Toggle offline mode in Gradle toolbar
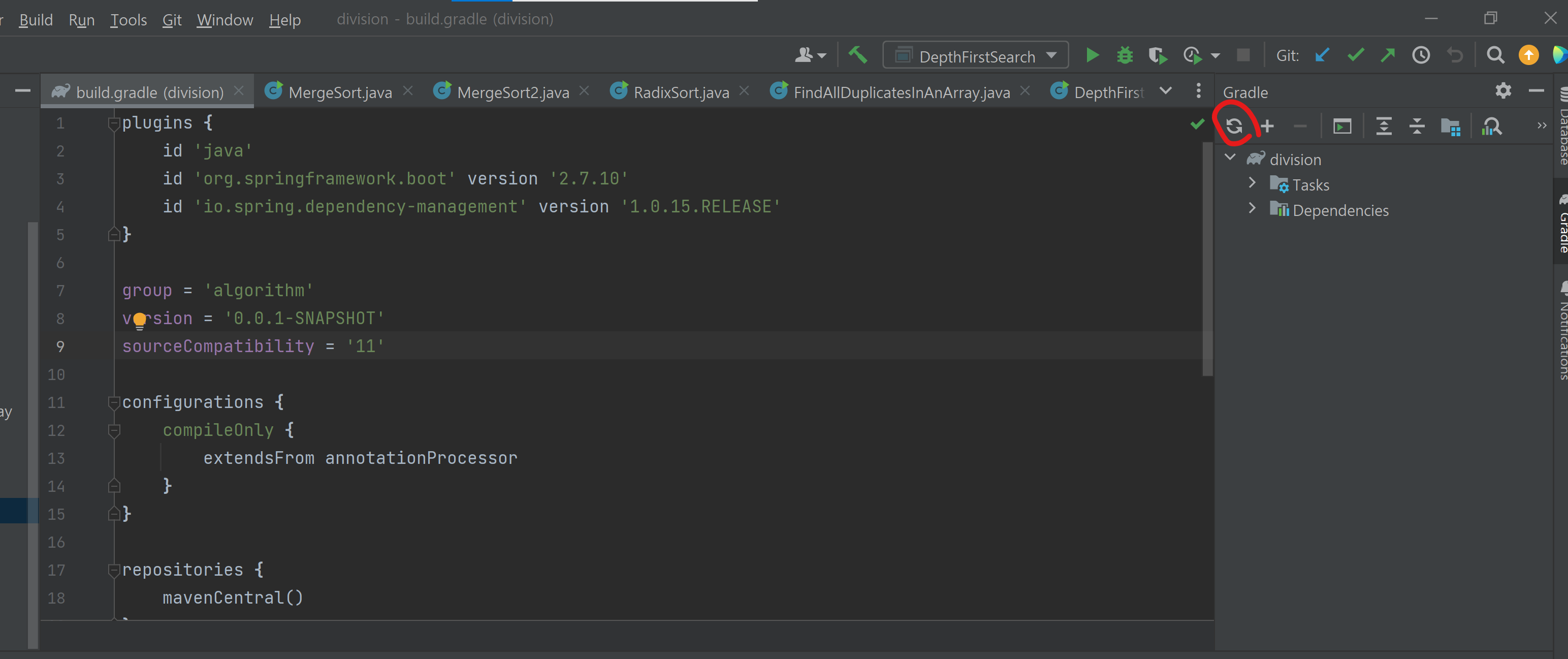The height and width of the screenshot is (659, 1568). click(x=1450, y=126)
